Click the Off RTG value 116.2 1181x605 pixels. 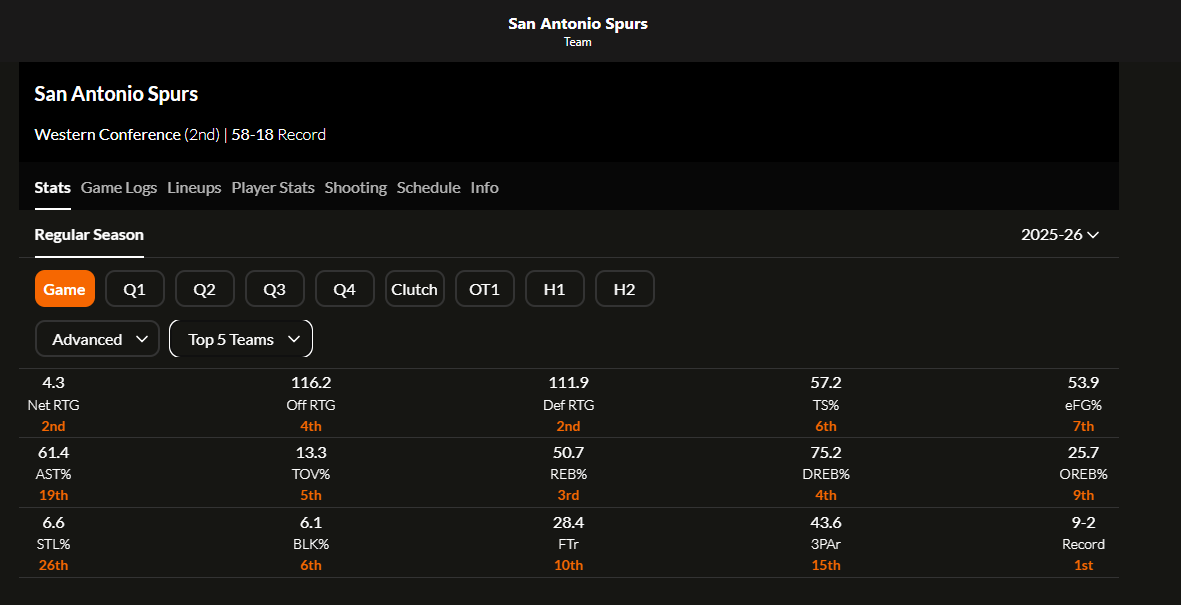311,383
